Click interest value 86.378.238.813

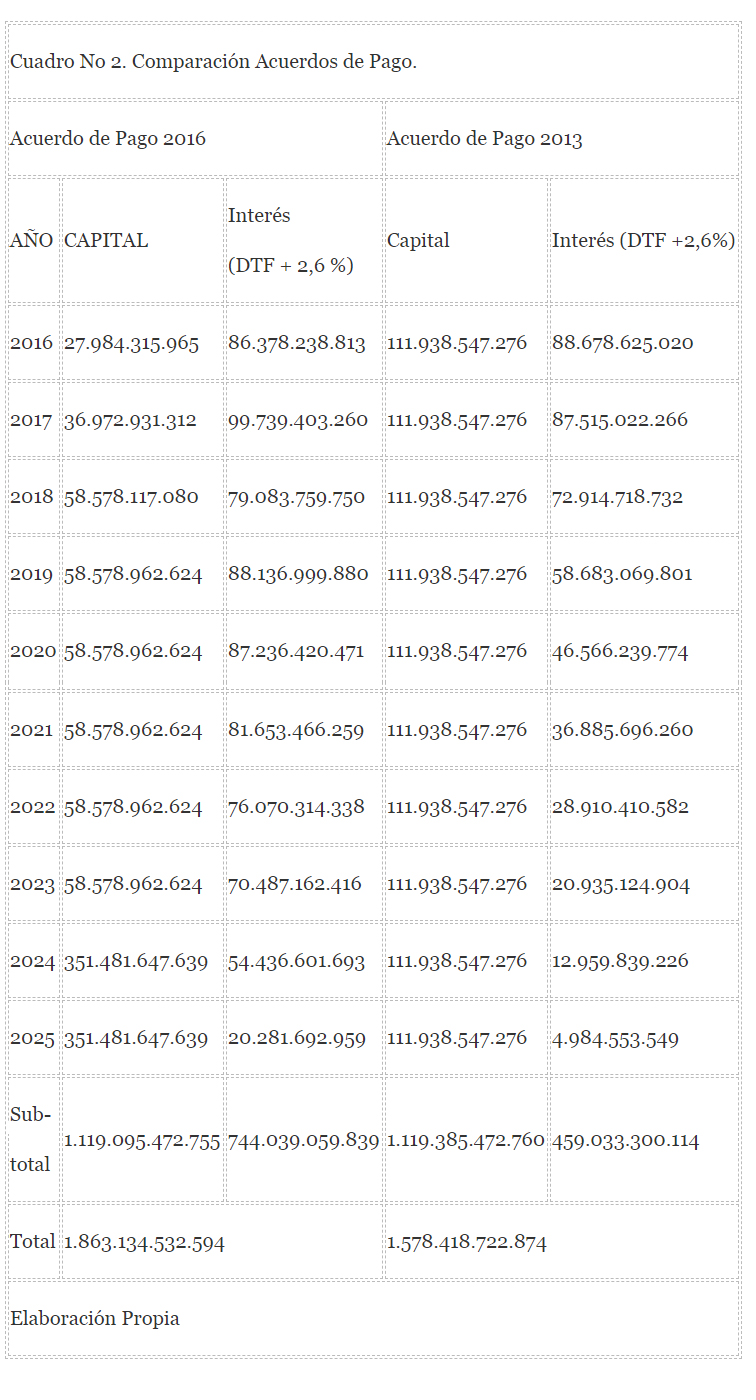tap(296, 343)
